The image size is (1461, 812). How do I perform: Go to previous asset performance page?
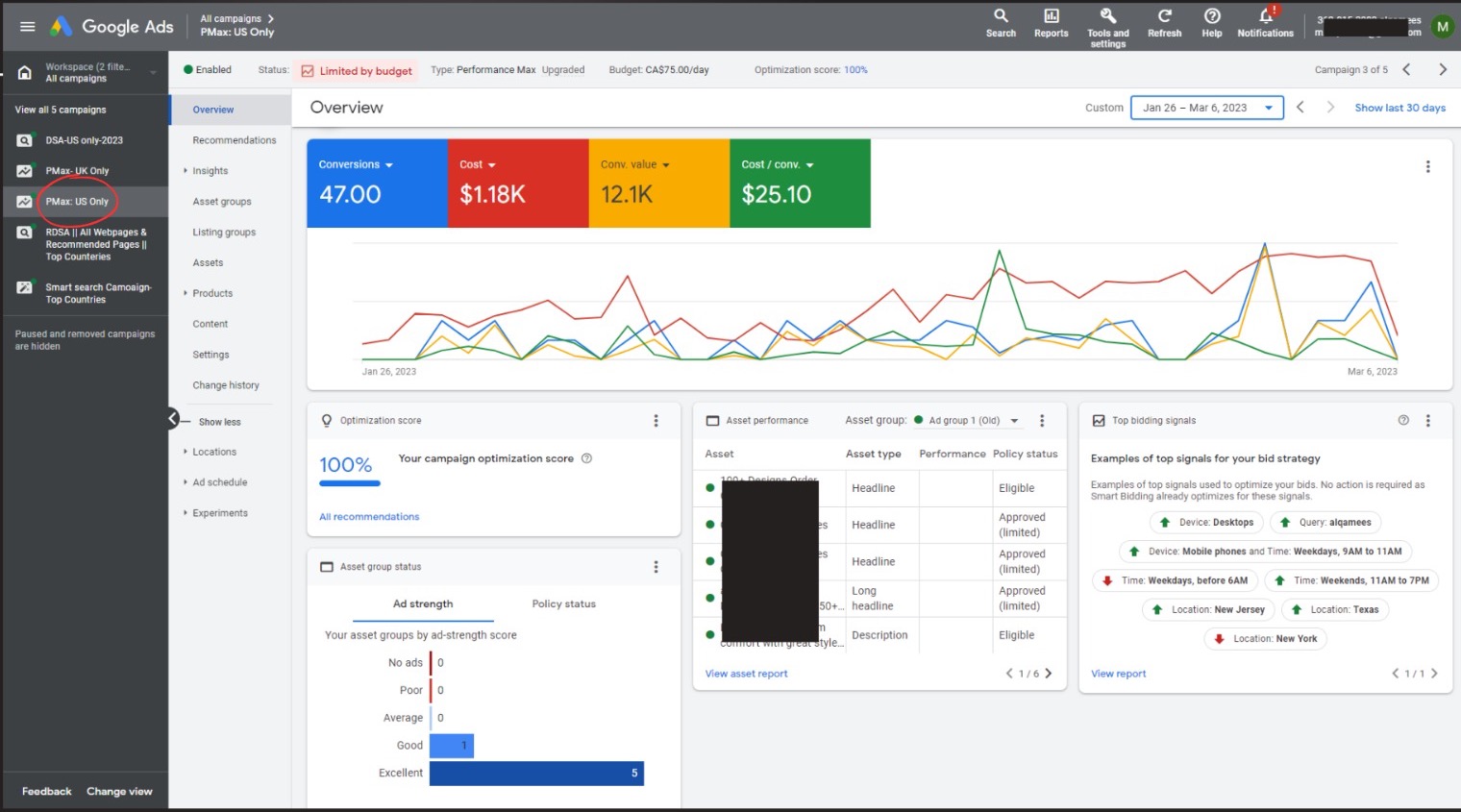(1009, 674)
